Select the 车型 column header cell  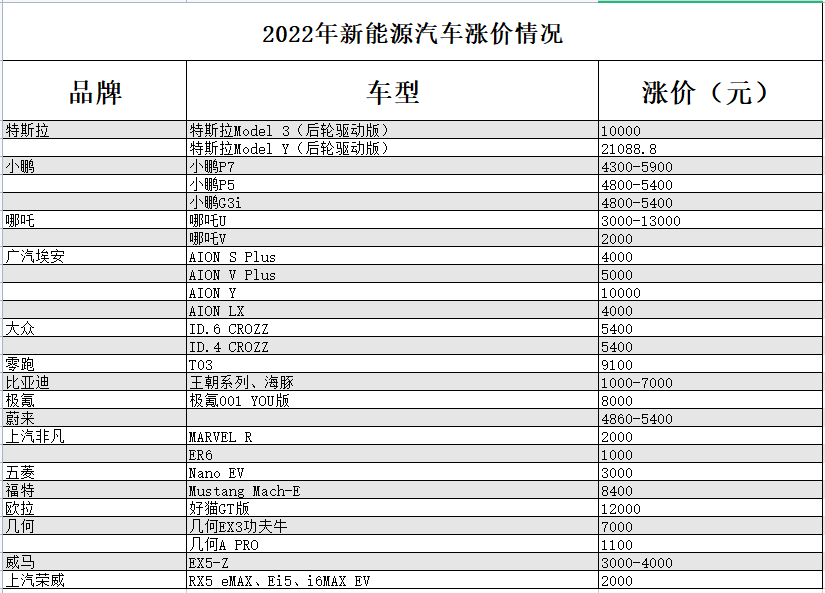pyautogui.click(x=392, y=93)
